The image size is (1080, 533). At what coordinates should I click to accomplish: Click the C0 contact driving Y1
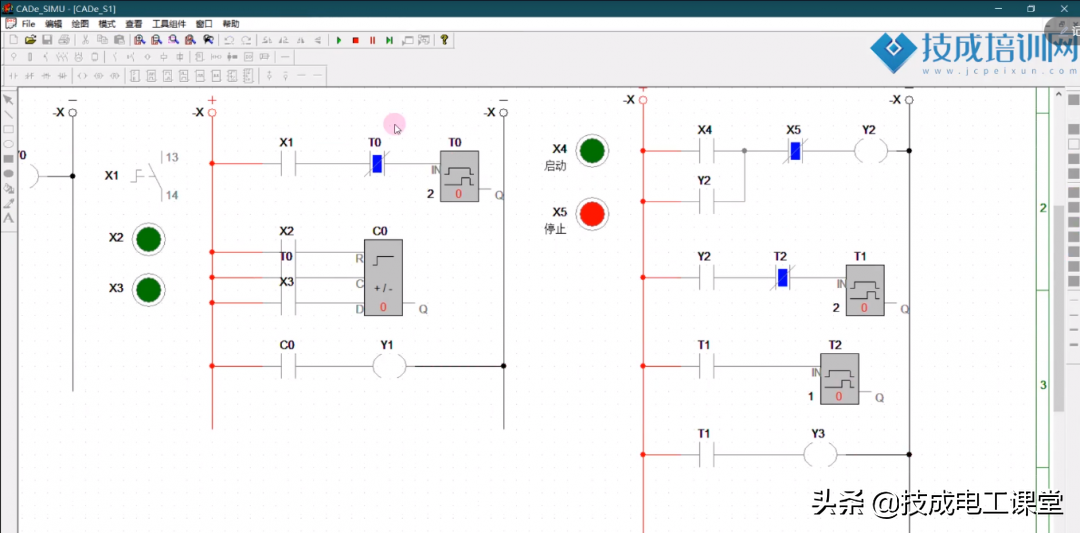287,366
